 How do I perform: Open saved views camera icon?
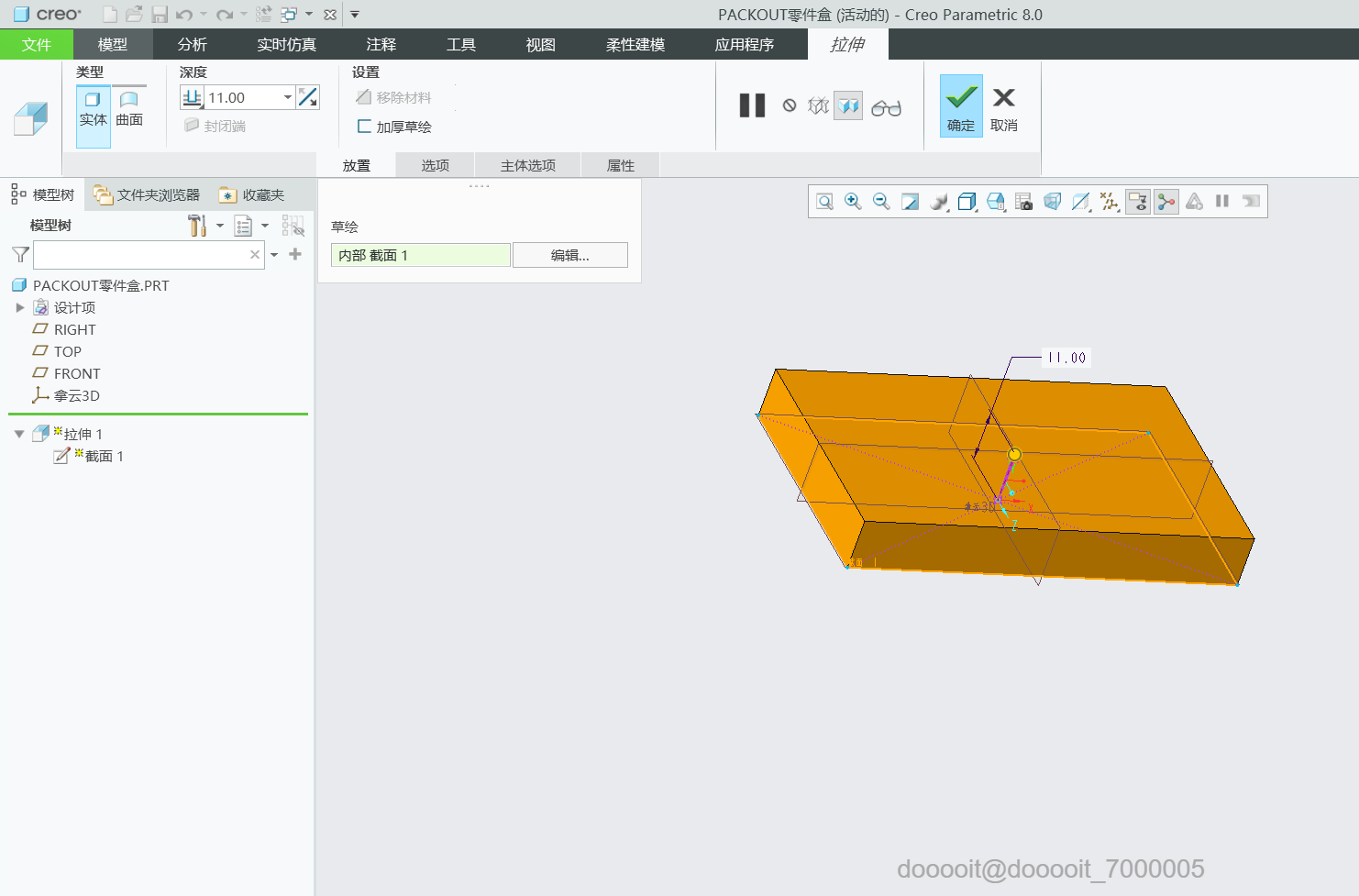coord(1024,202)
